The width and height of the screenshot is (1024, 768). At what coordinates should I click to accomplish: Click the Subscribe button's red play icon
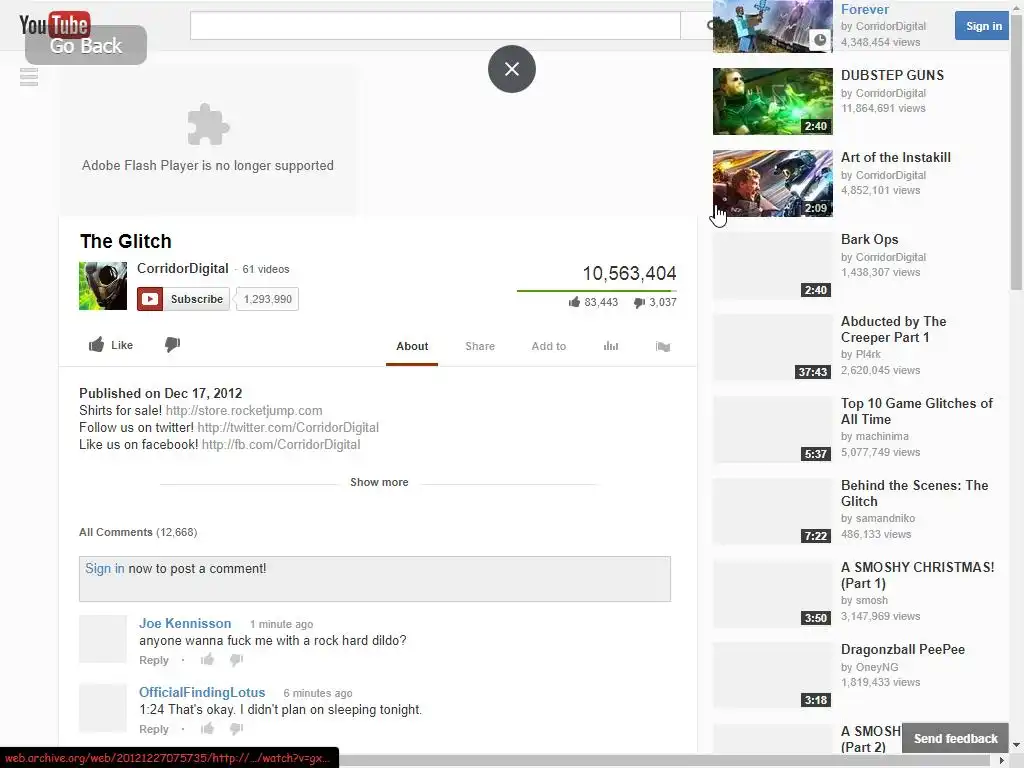pyautogui.click(x=150, y=299)
